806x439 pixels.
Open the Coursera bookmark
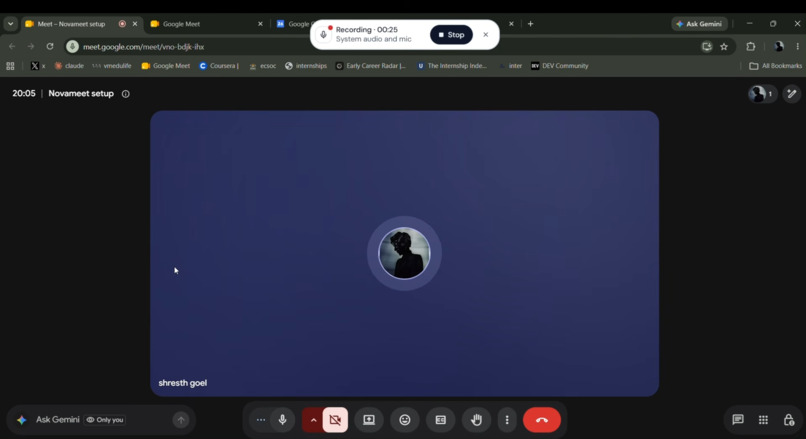(219, 66)
